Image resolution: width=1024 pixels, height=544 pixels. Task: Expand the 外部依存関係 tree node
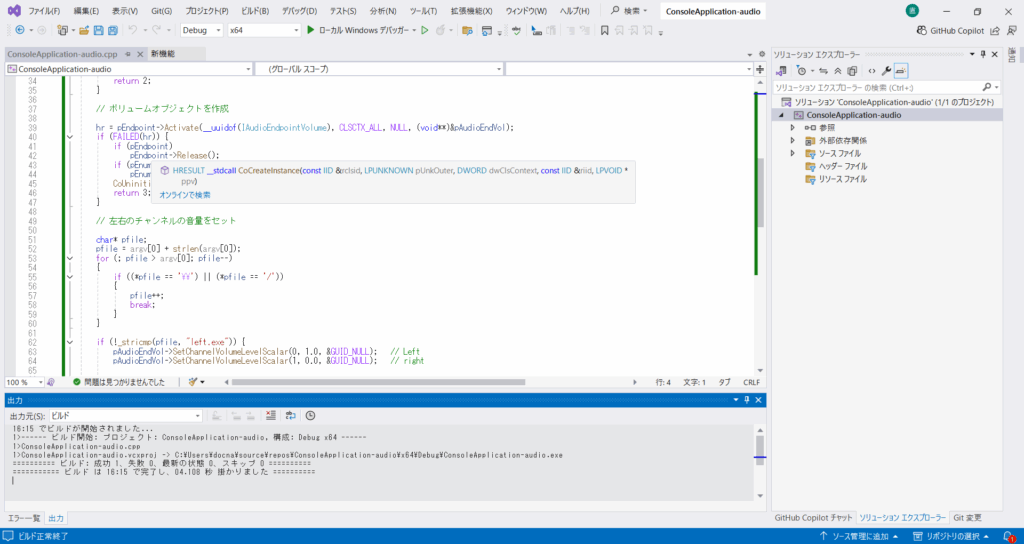click(x=792, y=140)
